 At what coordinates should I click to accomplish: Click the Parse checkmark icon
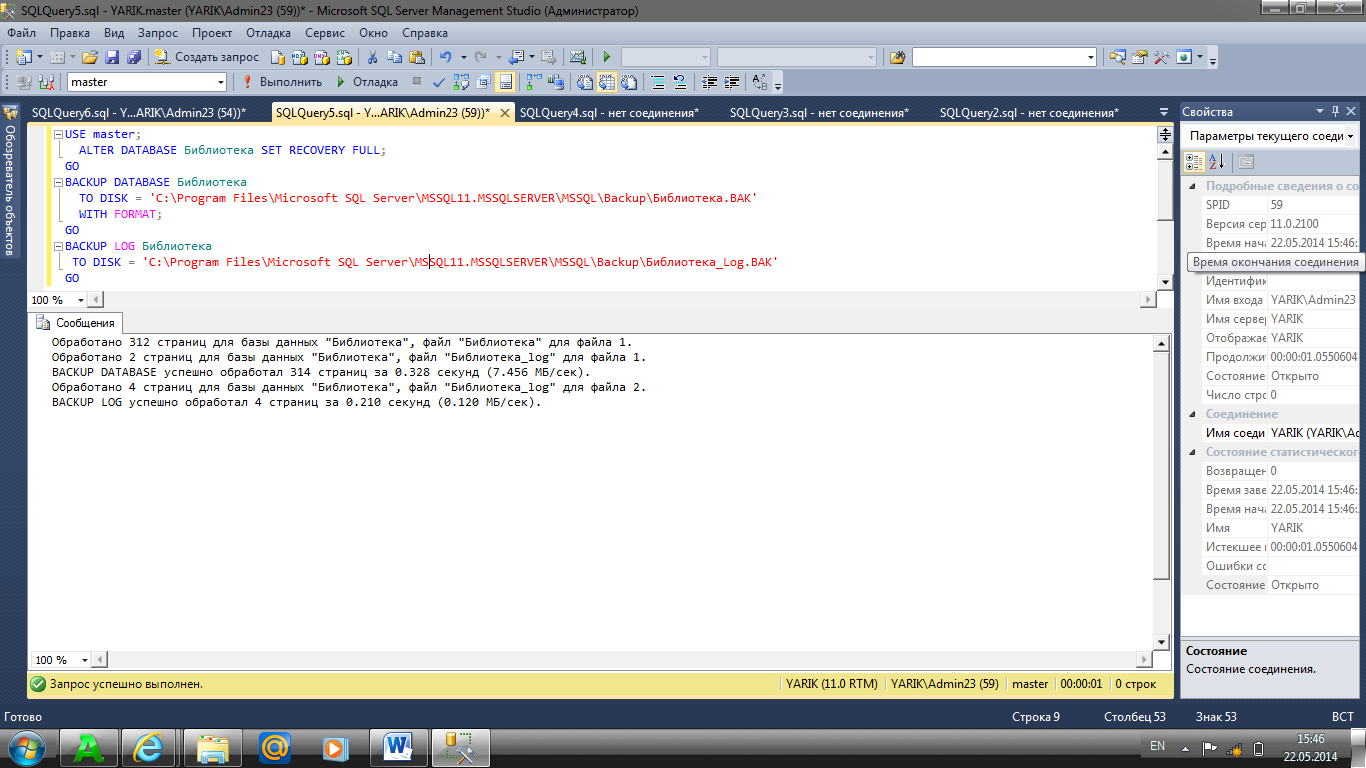(x=437, y=82)
